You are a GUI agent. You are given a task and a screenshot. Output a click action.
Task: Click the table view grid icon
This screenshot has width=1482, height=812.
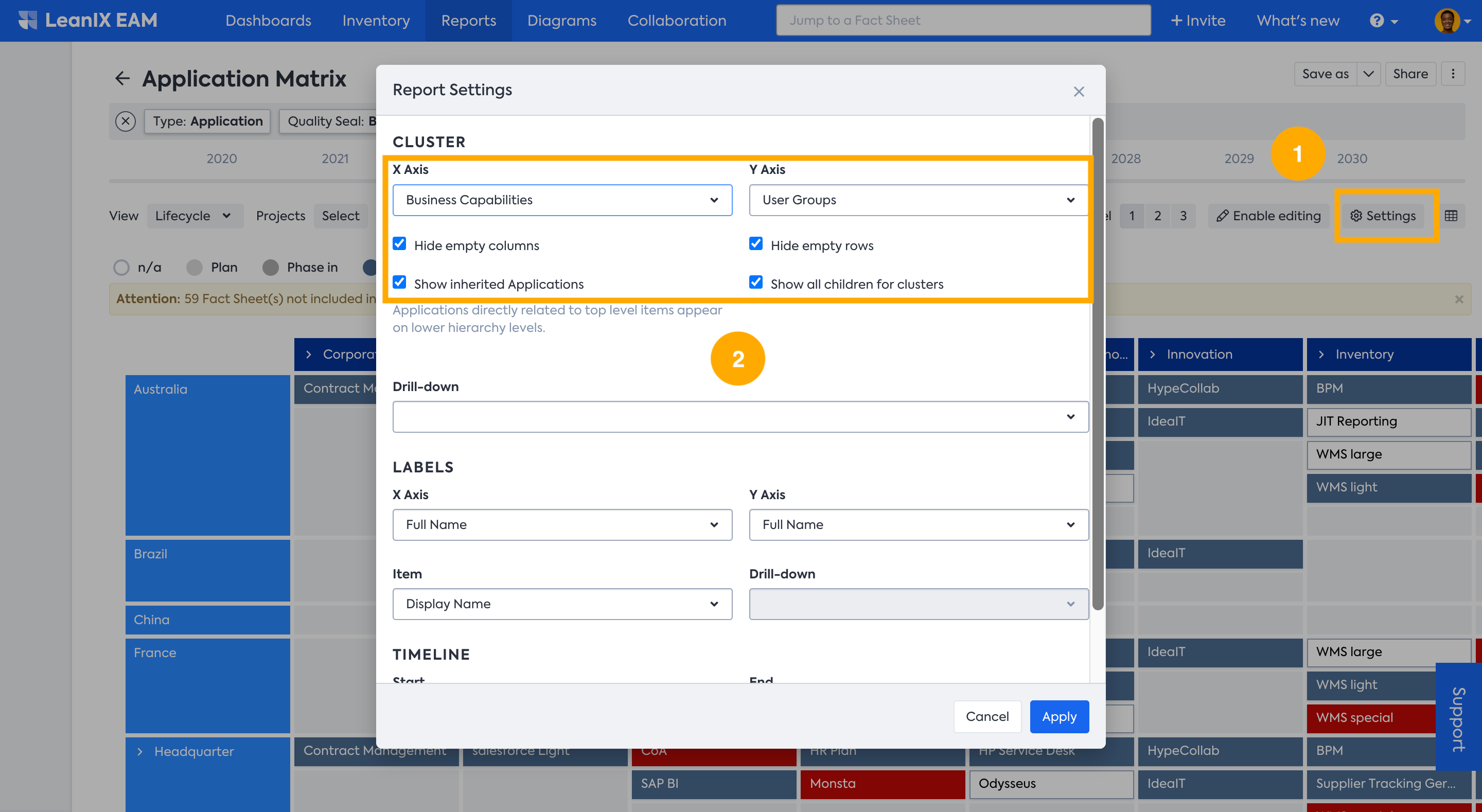tap(1451, 216)
